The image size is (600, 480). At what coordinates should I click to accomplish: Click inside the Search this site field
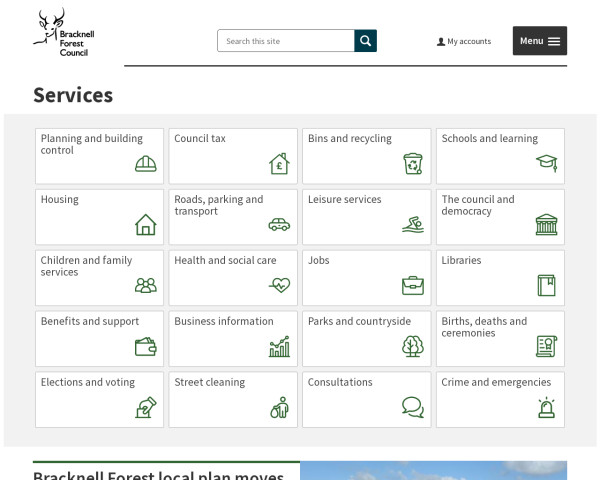point(286,41)
